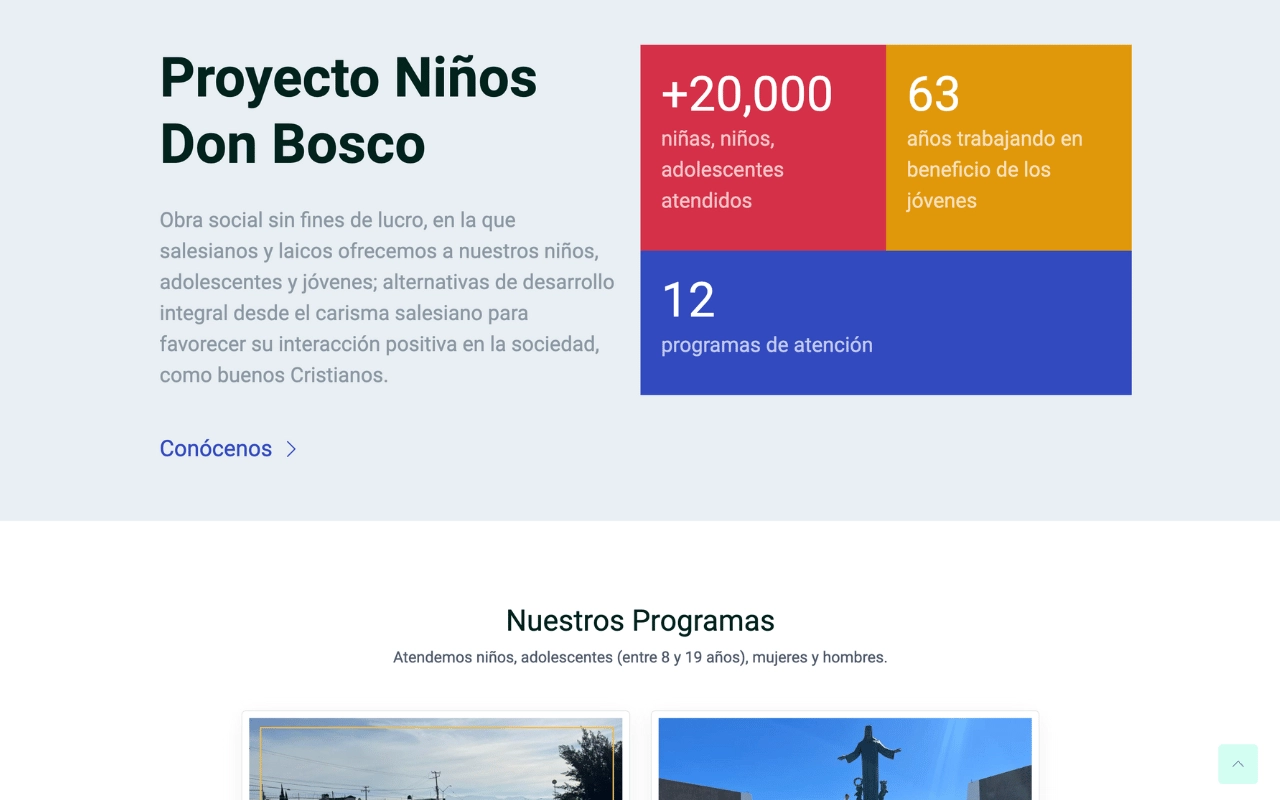Open the left program card photo
The width and height of the screenshot is (1280, 800).
coord(435,758)
